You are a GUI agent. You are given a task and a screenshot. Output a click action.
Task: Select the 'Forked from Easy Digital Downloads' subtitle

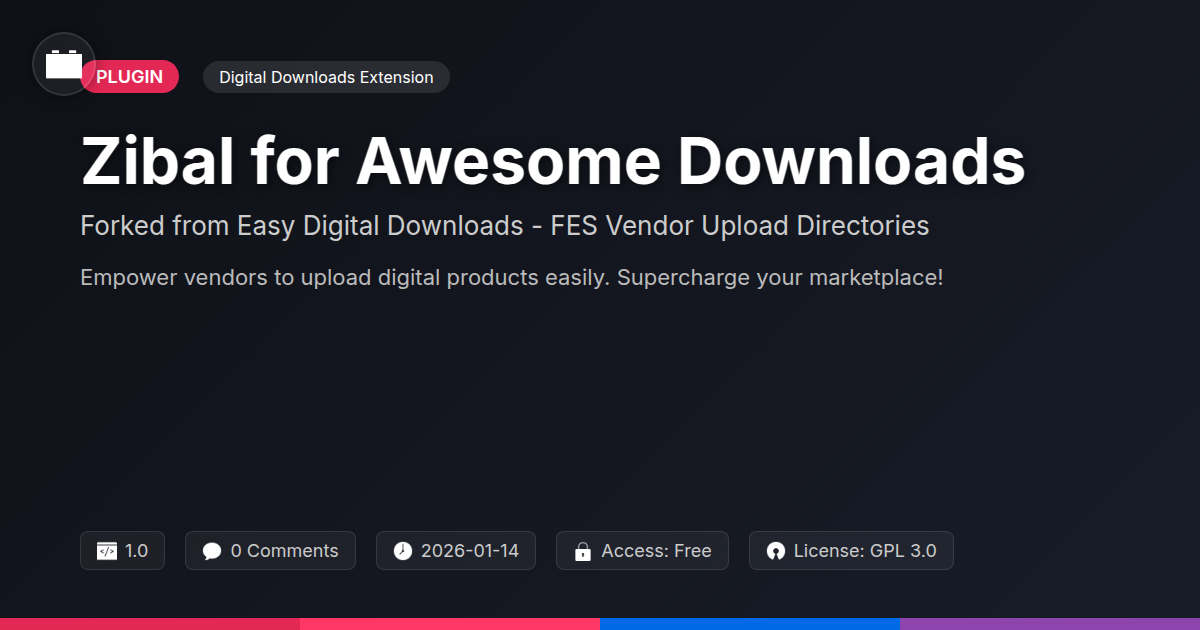pos(505,225)
